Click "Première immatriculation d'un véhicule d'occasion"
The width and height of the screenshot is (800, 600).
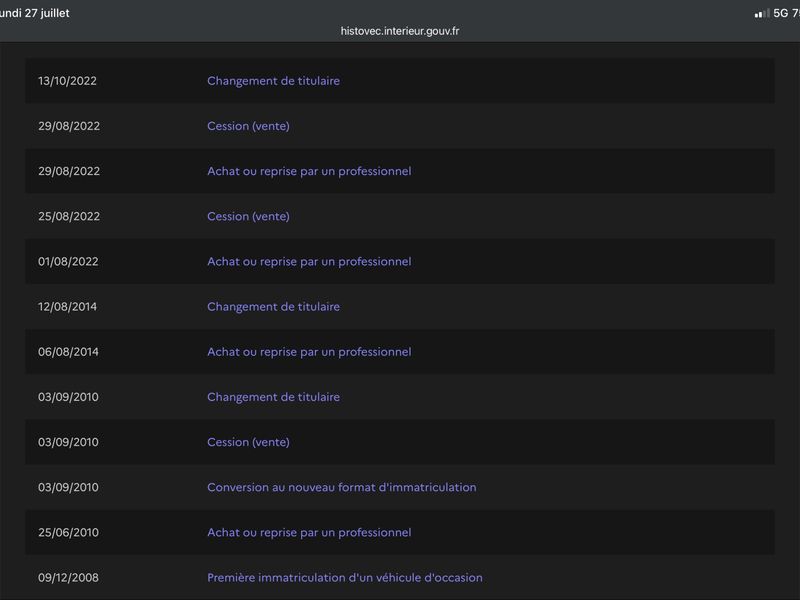(x=345, y=578)
